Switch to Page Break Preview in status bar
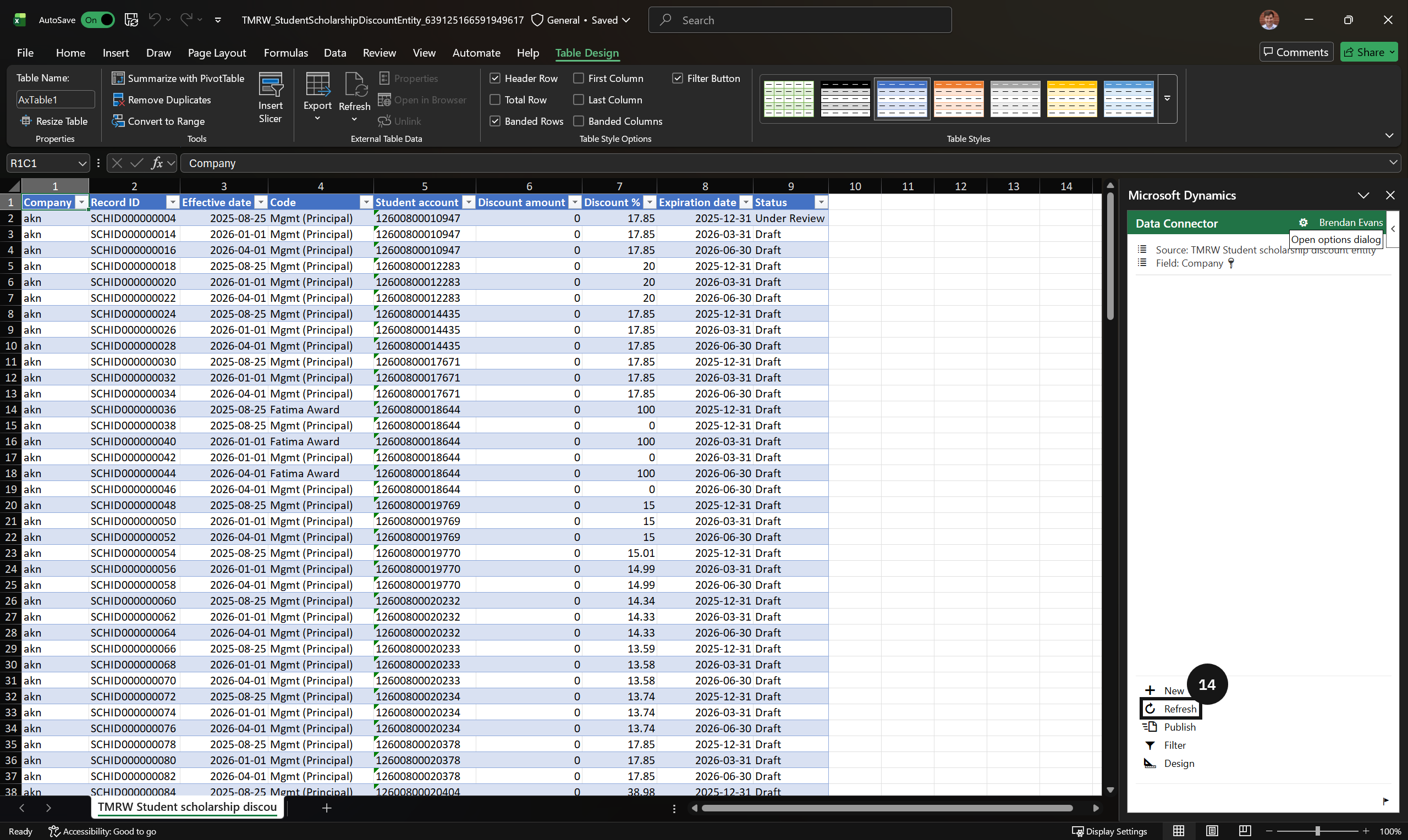Viewport: 1408px width, 840px height. click(1245, 831)
